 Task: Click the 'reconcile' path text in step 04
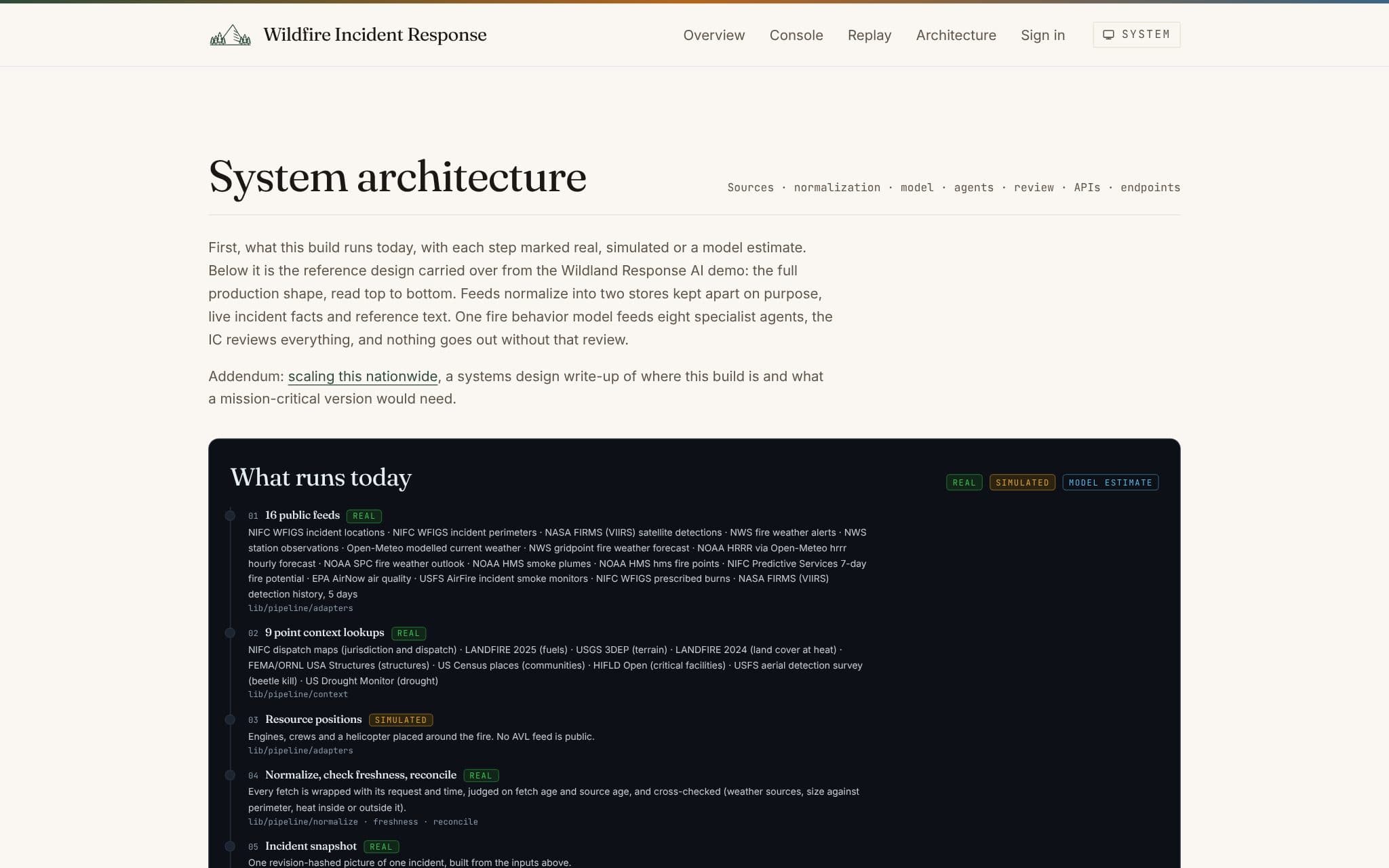455,822
